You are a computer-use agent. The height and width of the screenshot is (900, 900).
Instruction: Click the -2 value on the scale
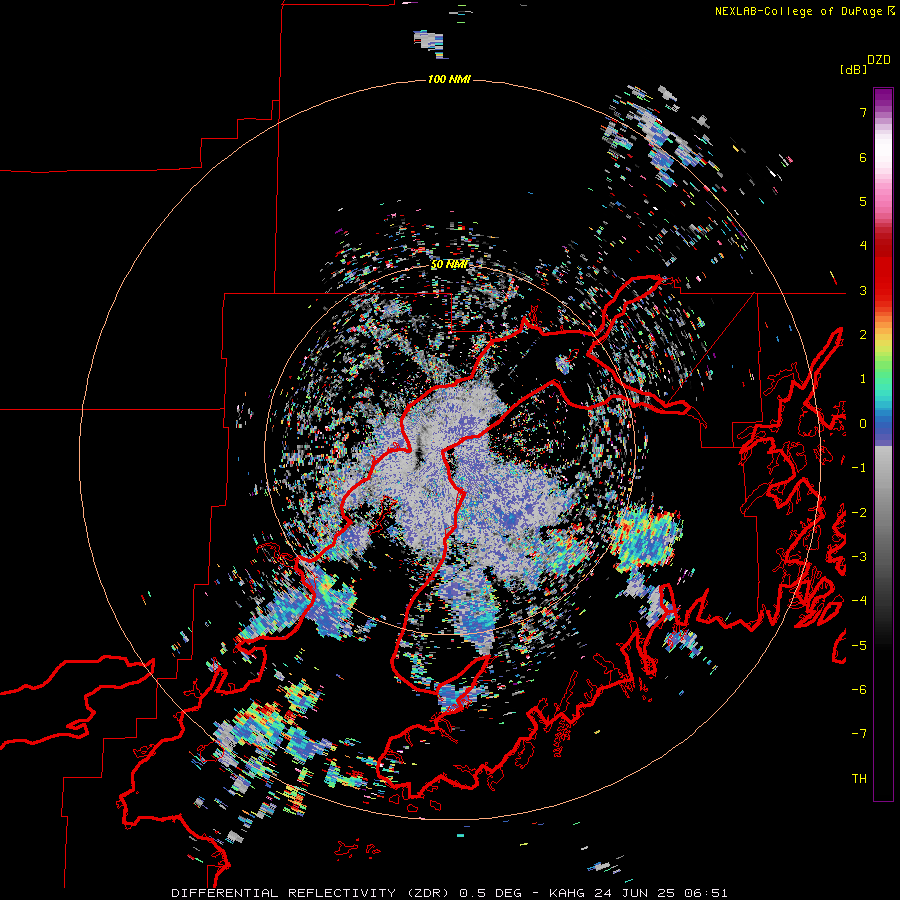click(859, 513)
